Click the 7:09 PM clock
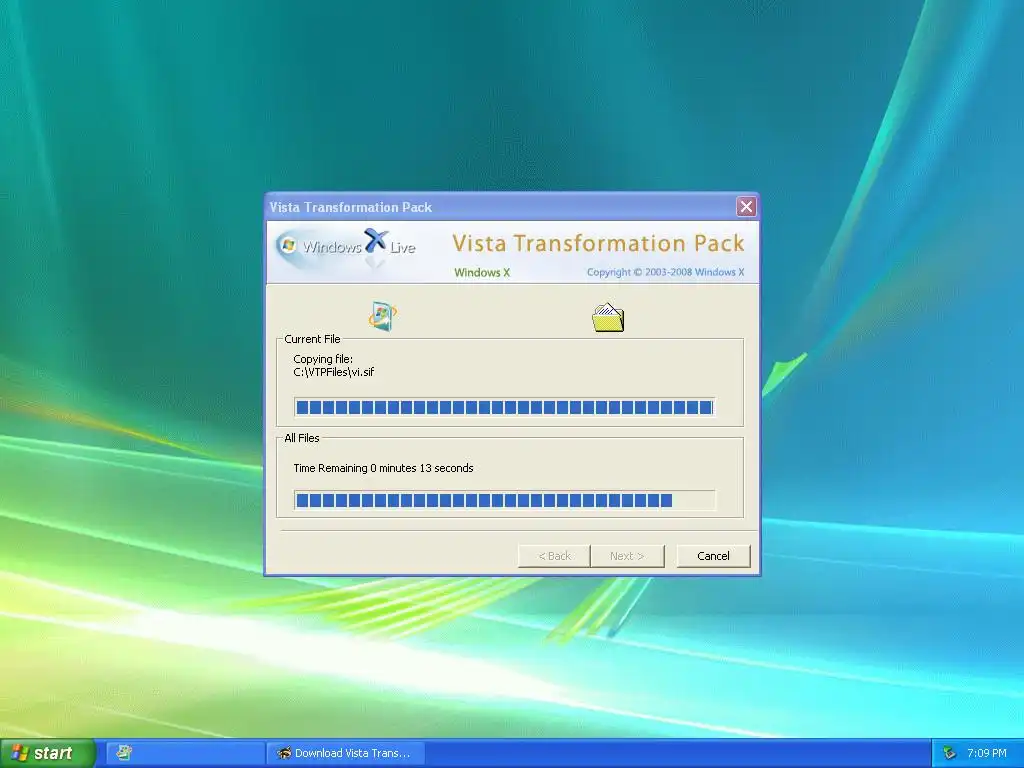Viewport: 1024px width, 768px height. (987, 753)
